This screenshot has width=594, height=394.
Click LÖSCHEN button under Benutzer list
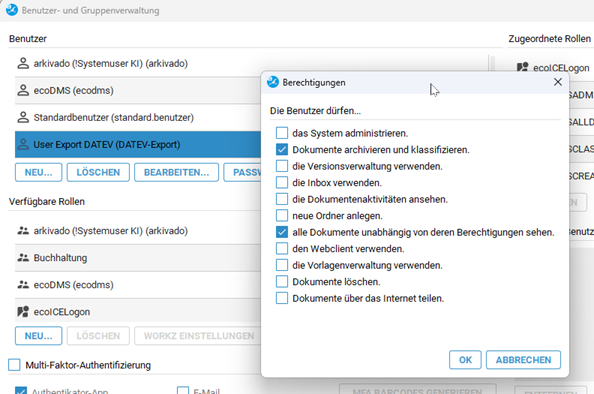coord(98,172)
